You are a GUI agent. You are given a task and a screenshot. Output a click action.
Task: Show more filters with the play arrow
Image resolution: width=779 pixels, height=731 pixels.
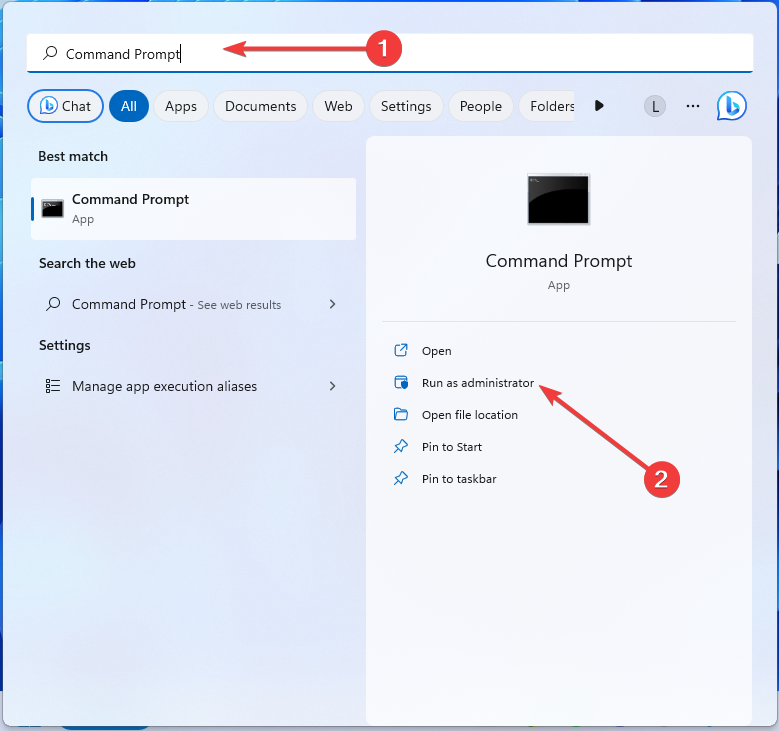(x=599, y=105)
